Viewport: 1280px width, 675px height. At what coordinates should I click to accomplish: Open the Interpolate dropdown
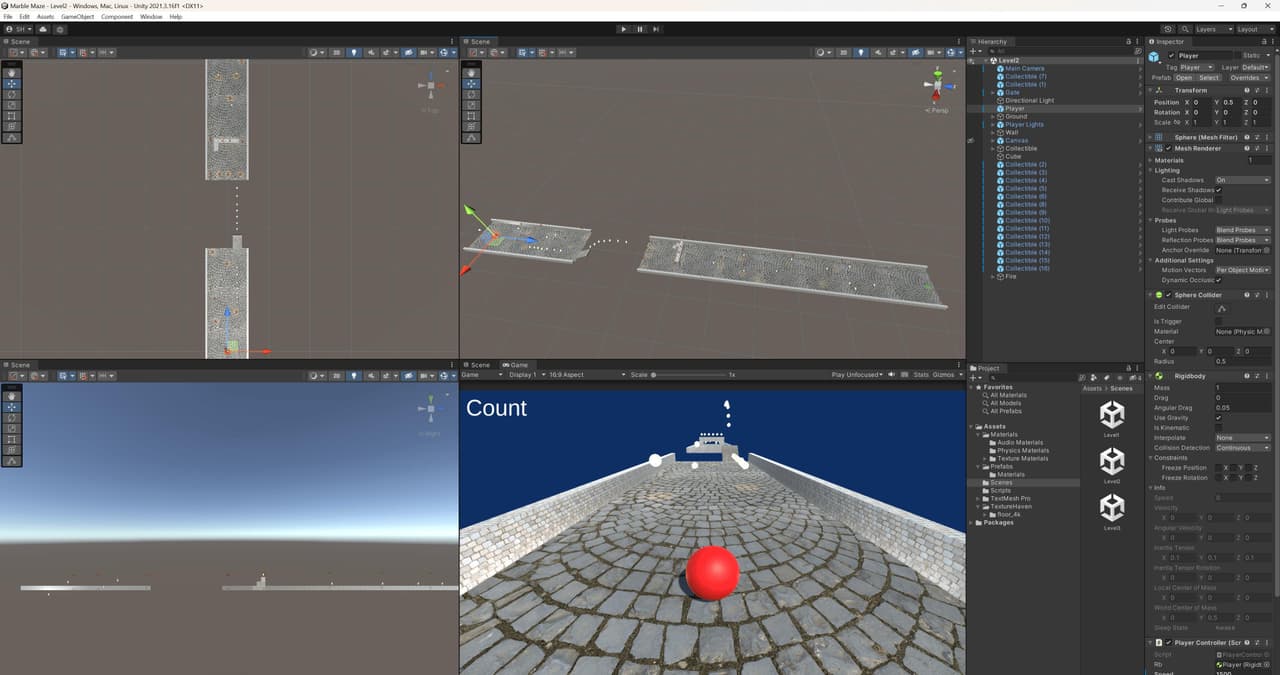click(1243, 438)
